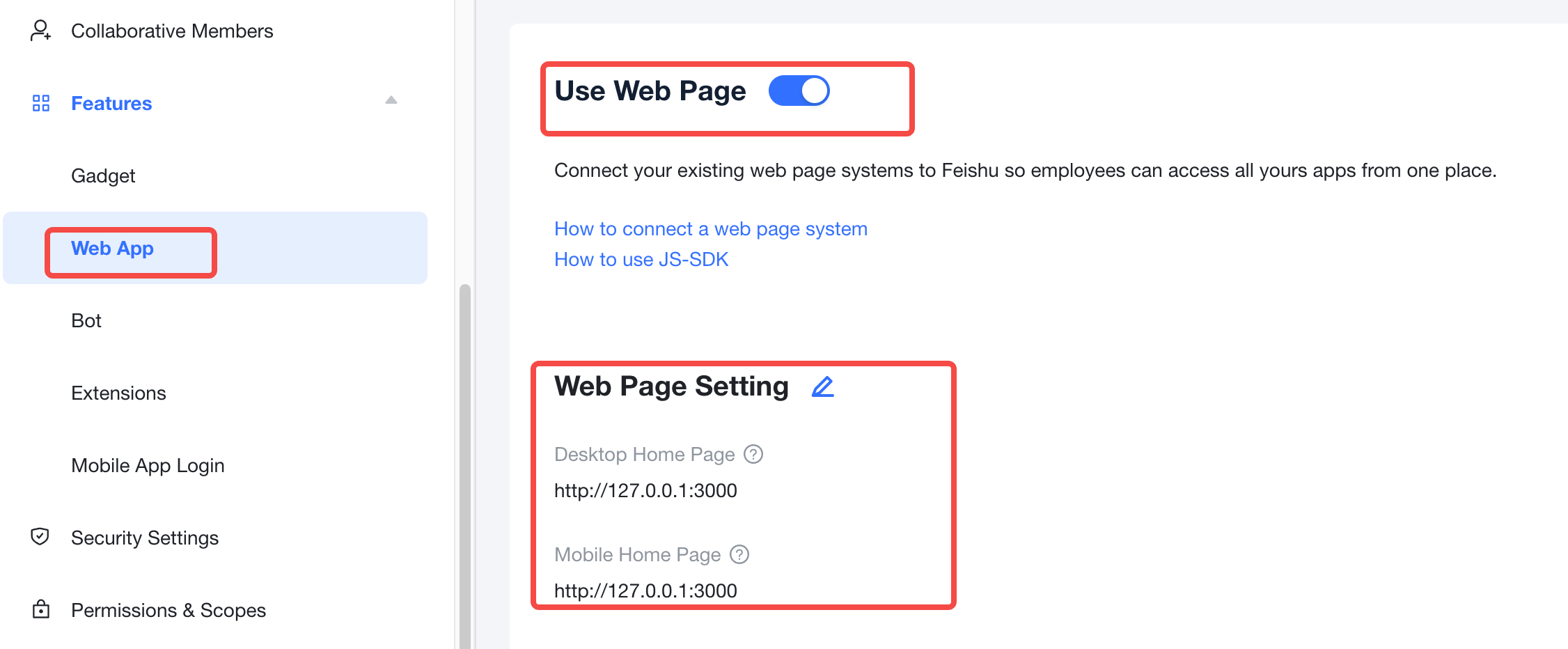
Task: Select Web App in the sidebar
Action: pyautogui.click(x=112, y=249)
